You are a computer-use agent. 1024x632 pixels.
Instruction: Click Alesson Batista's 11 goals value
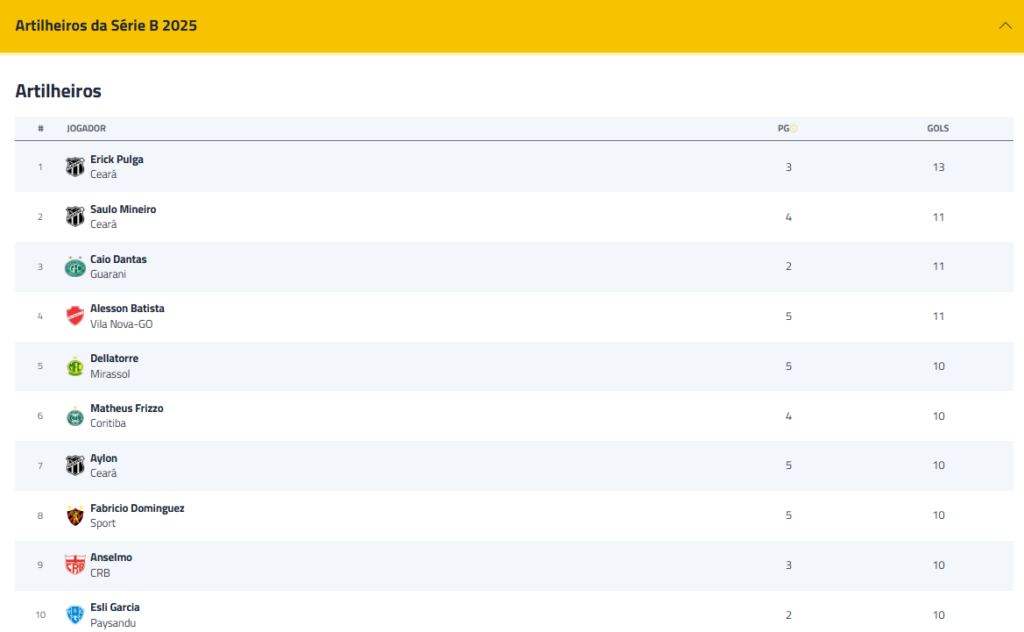(938, 316)
